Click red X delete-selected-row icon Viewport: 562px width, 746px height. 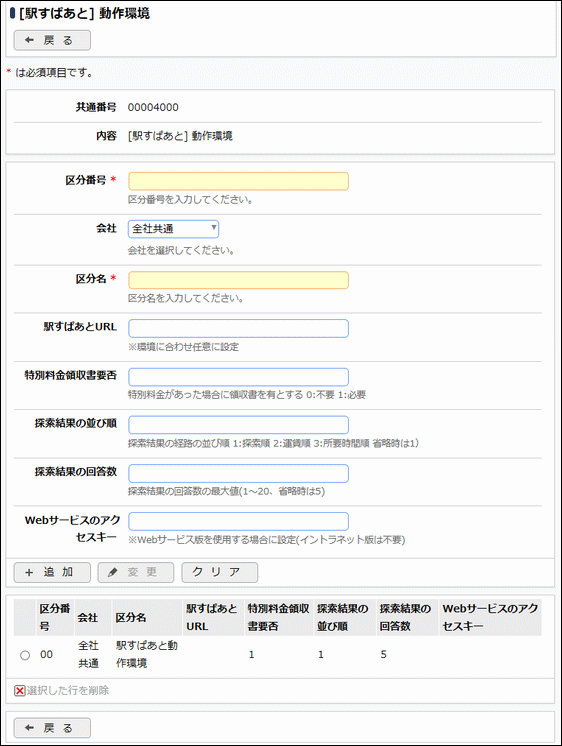pos(20,690)
